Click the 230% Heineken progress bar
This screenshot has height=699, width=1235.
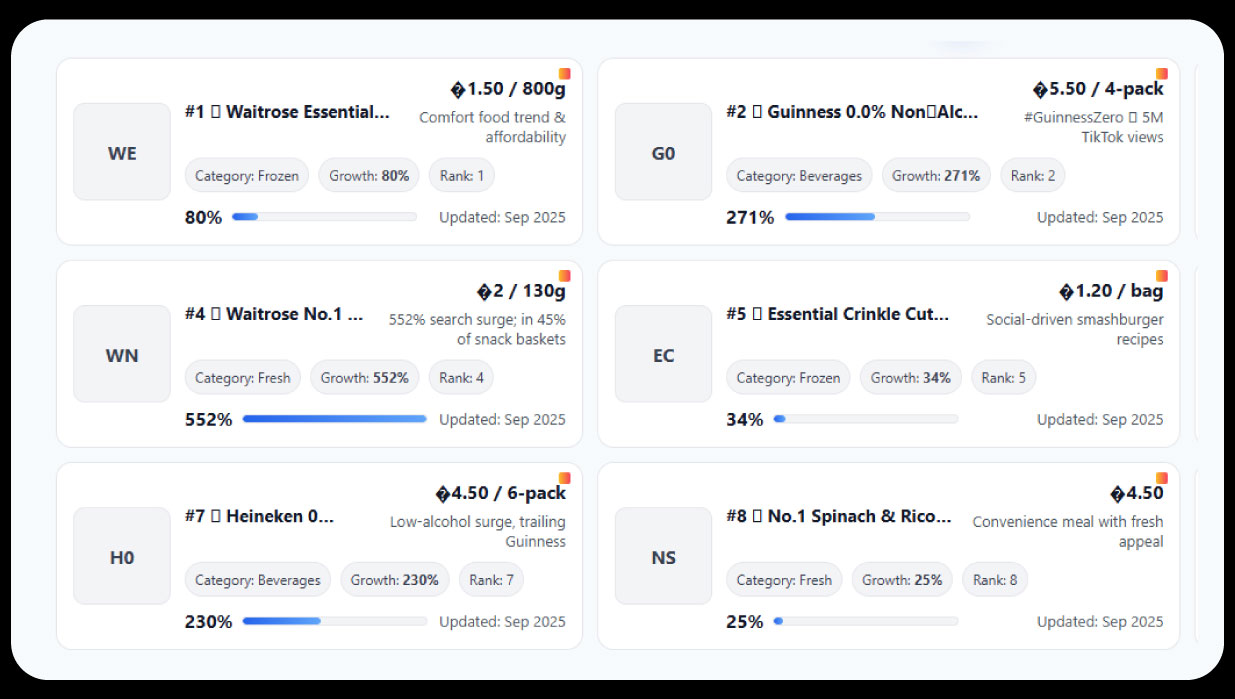334,621
